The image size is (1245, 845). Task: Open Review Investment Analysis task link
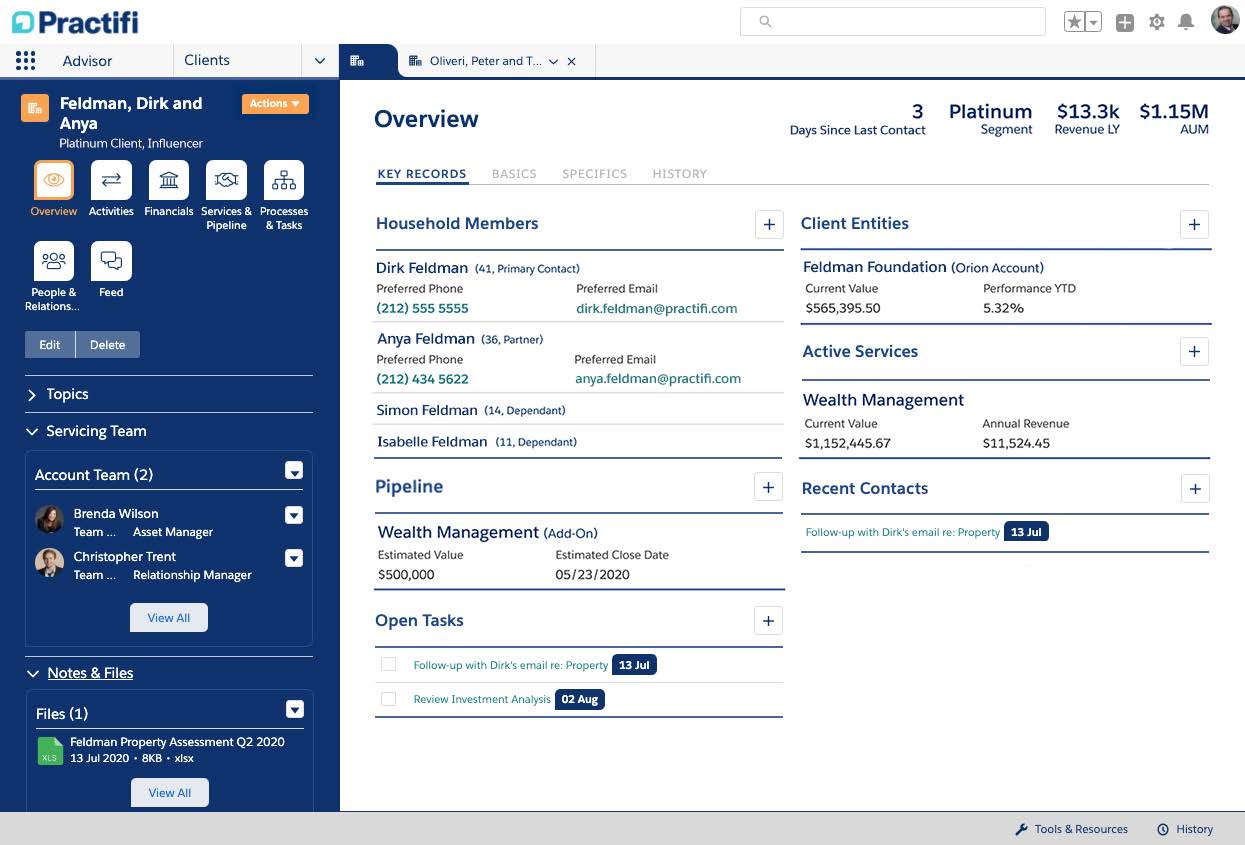click(x=482, y=699)
